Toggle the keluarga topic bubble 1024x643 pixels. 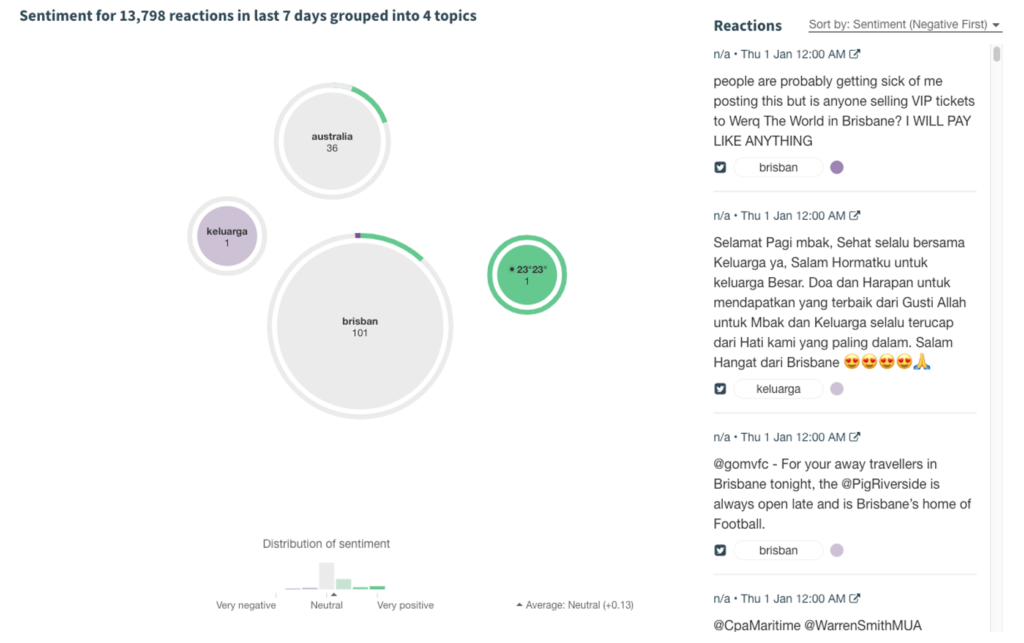pyautogui.click(x=226, y=236)
